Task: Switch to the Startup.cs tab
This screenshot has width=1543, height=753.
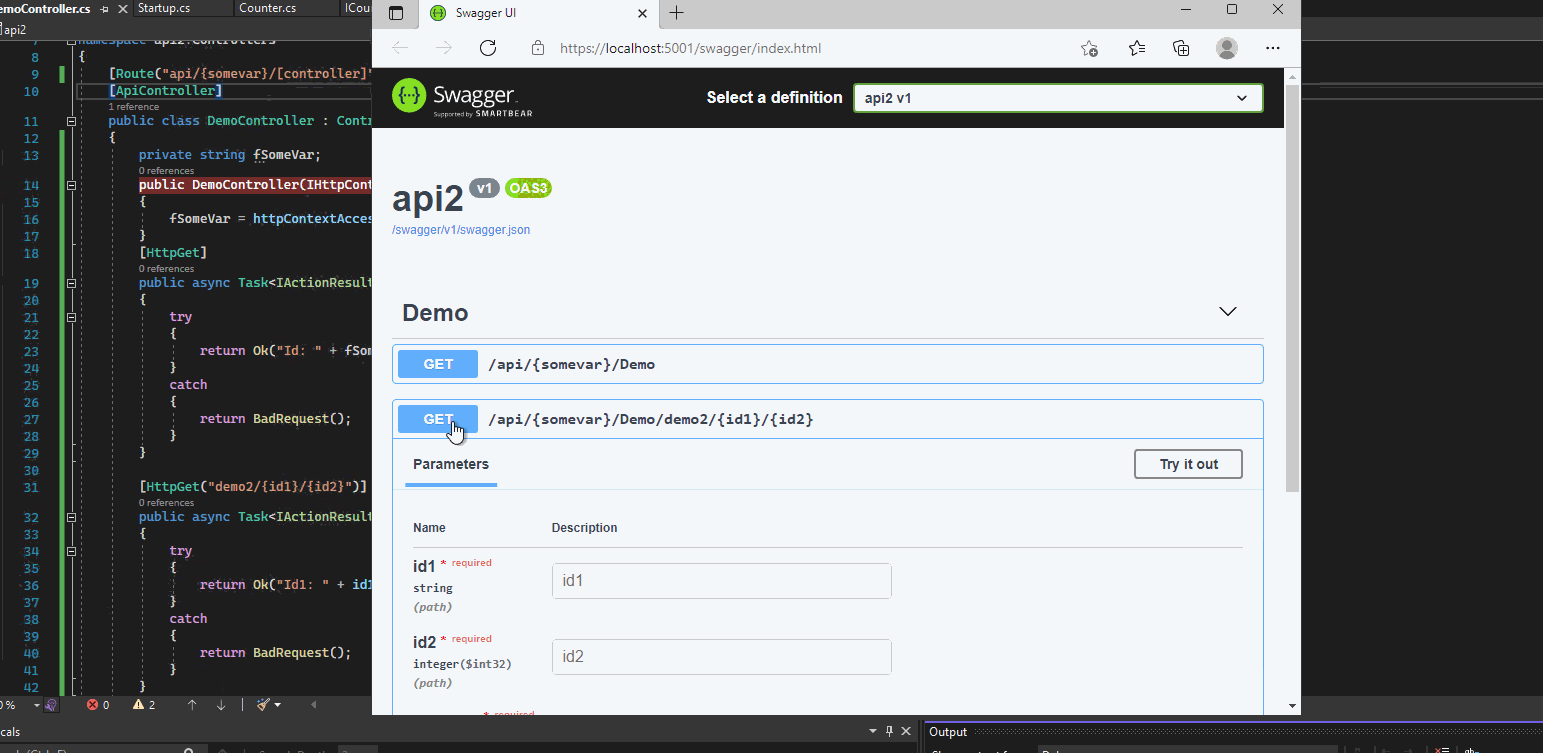Action: 166,8
